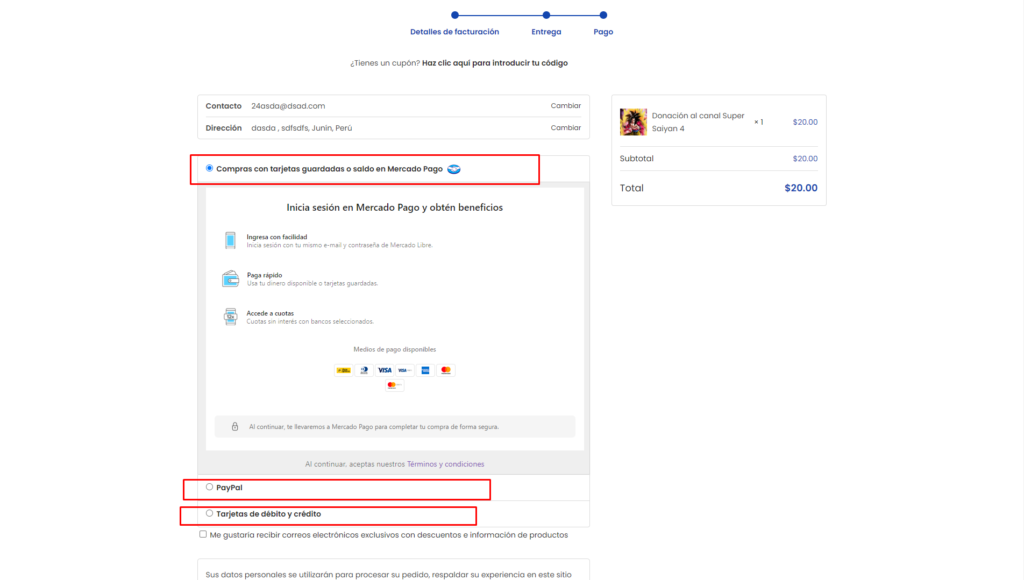The height and width of the screenshot is (580, 1024).
Task: Select PayPal as payment method
Action: tap(209, 487)
